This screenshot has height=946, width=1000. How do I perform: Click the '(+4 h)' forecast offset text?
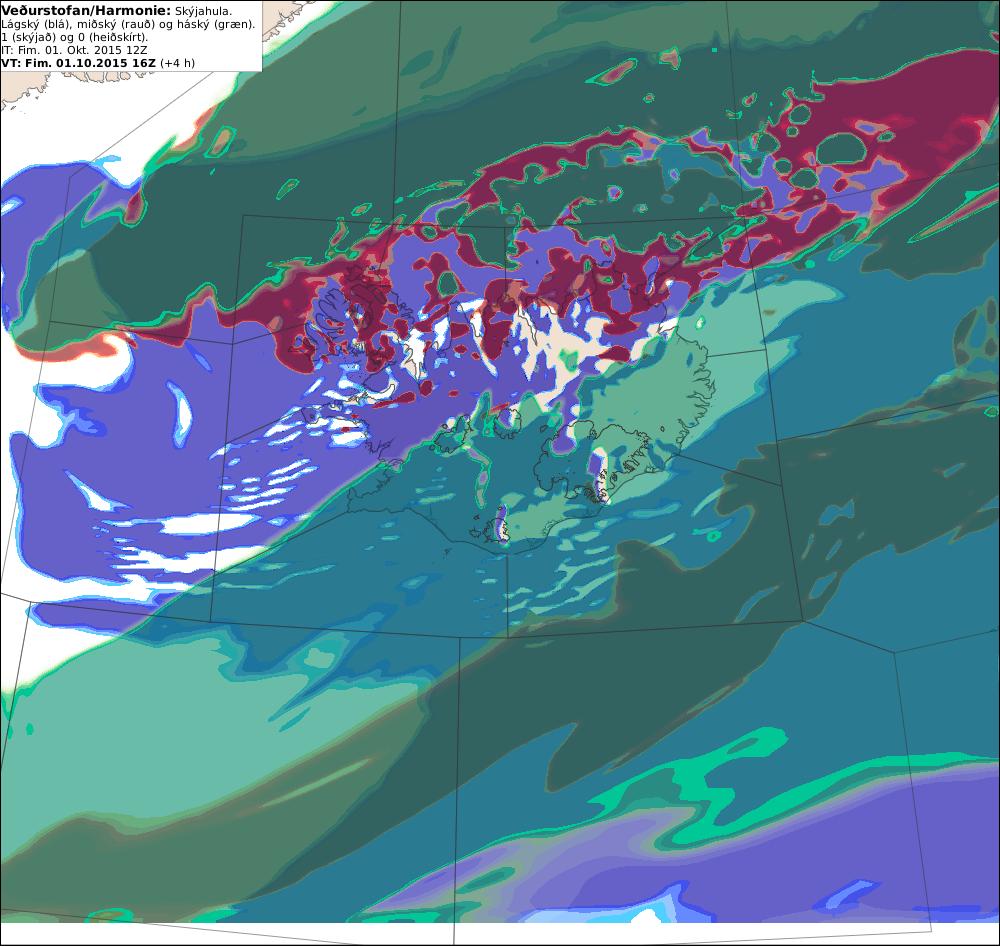[x=177, y=63]
